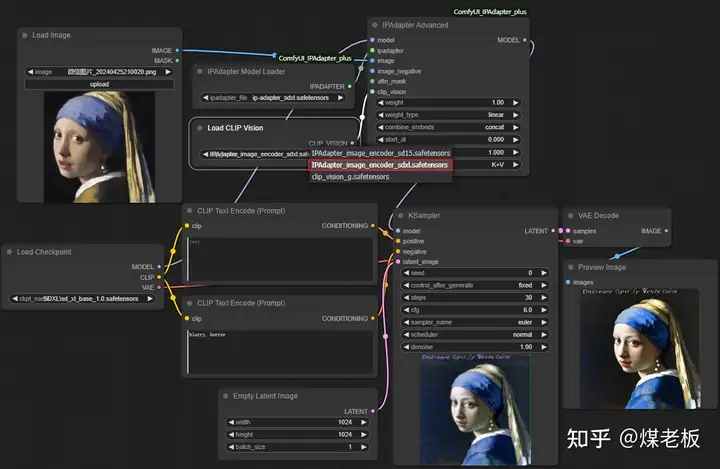720x469 pixels.
Task: Click the VAE output port on Load Checkpoint
Action: tap(159, 288)
